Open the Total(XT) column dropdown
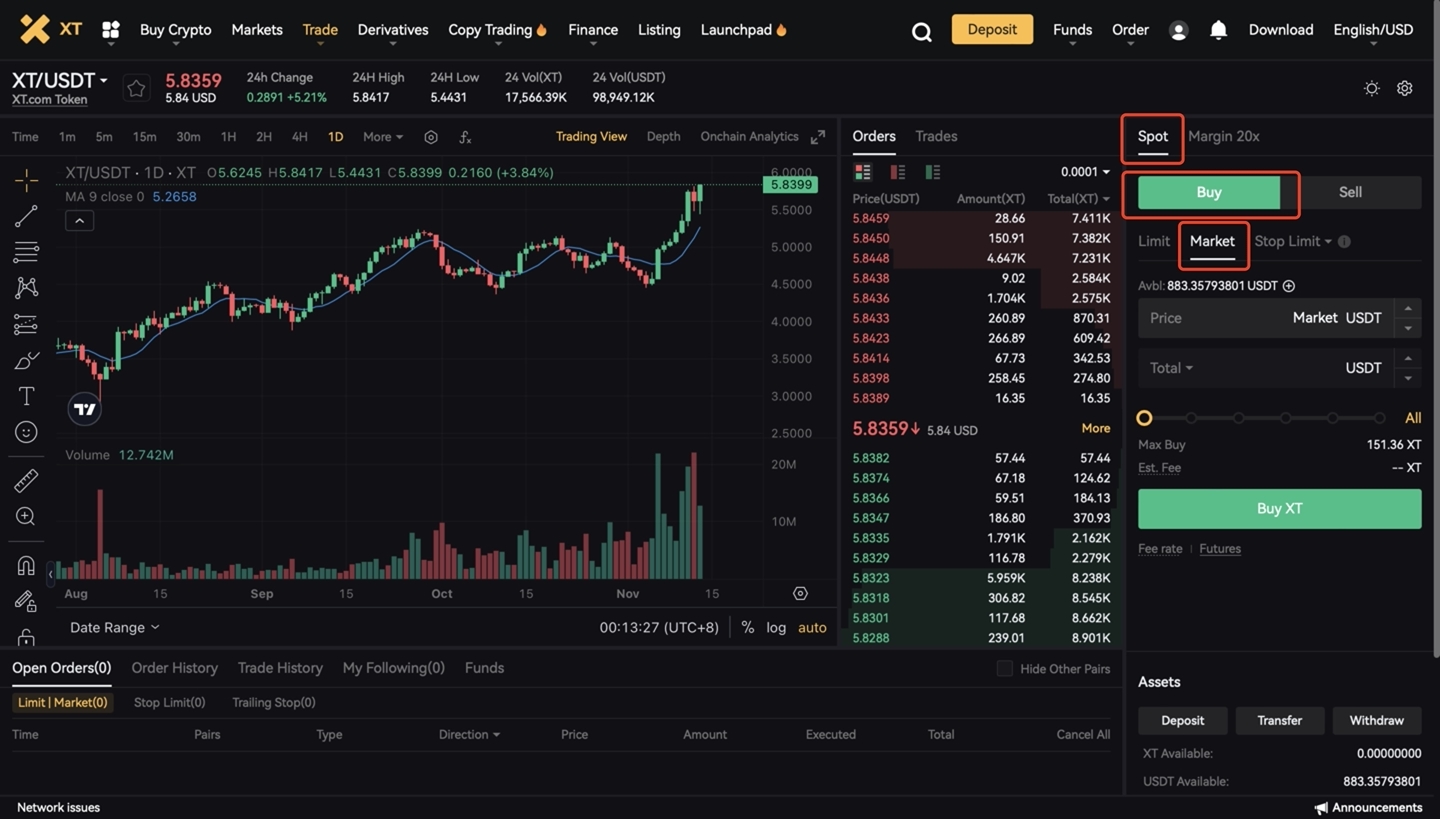This screenshot has height=819, width=1440. pos(1078,199)
